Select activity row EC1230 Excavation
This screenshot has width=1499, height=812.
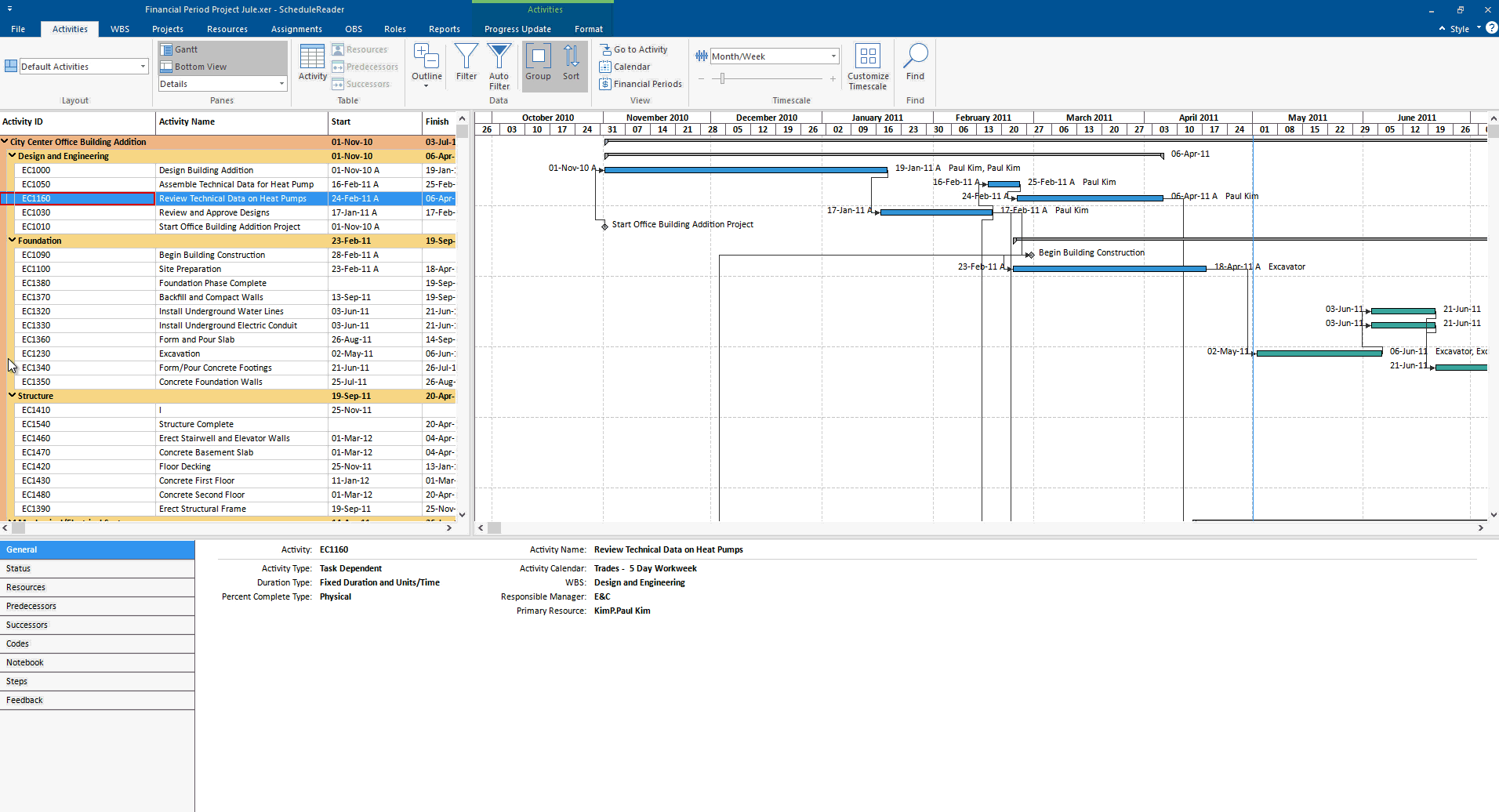pos(180,353)
